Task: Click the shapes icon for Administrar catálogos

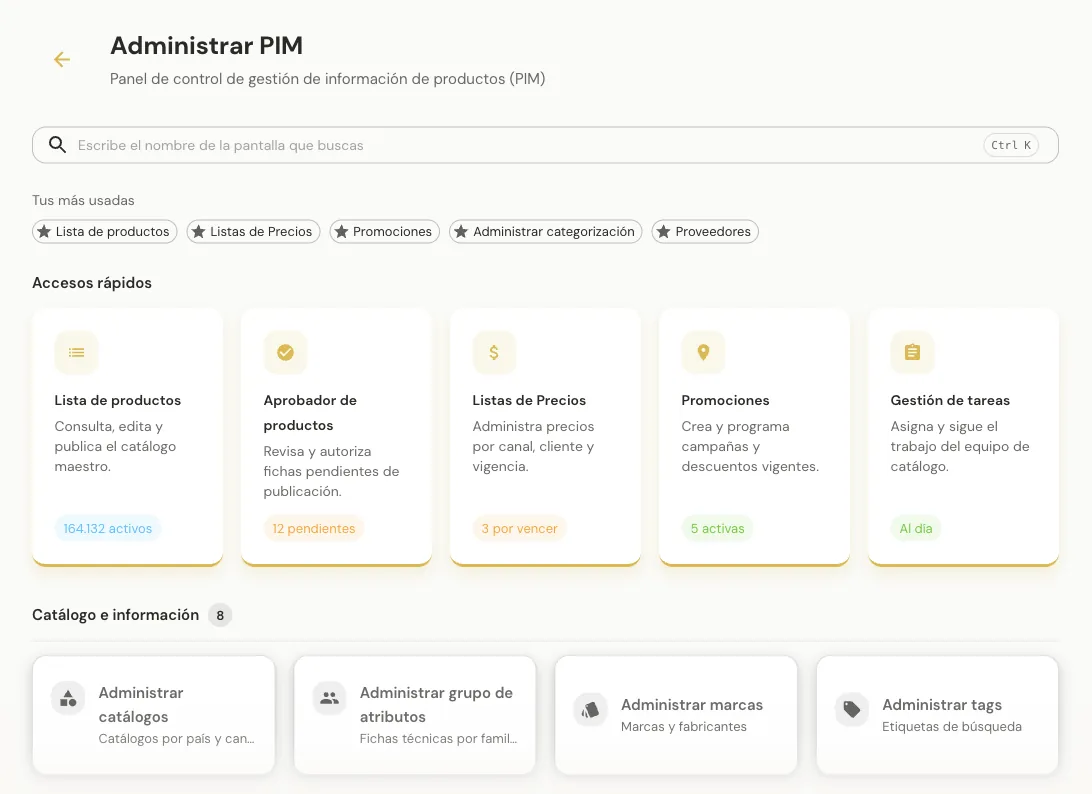Action: [68, 698]
